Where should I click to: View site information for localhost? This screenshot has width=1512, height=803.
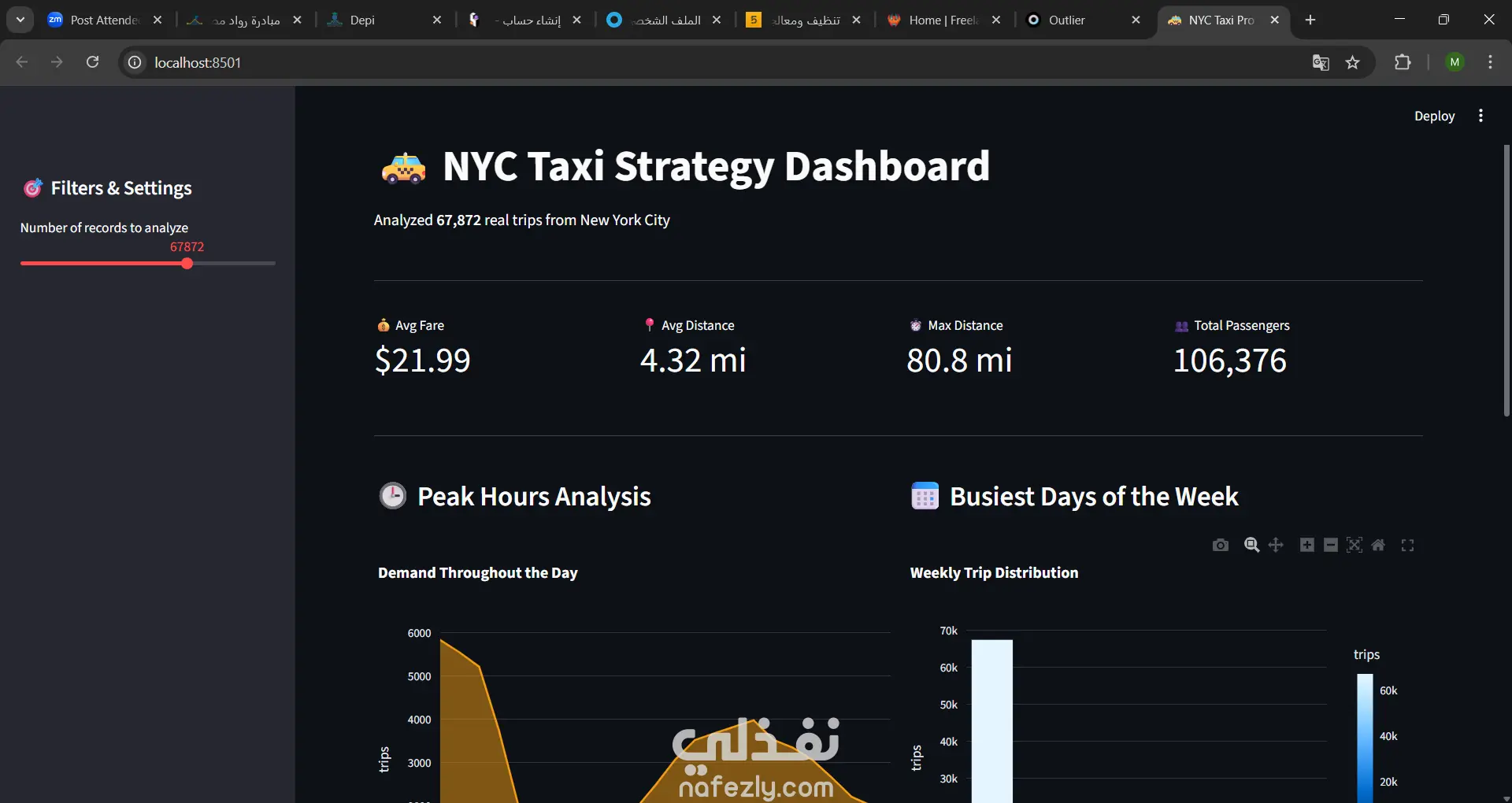[135, 62]
